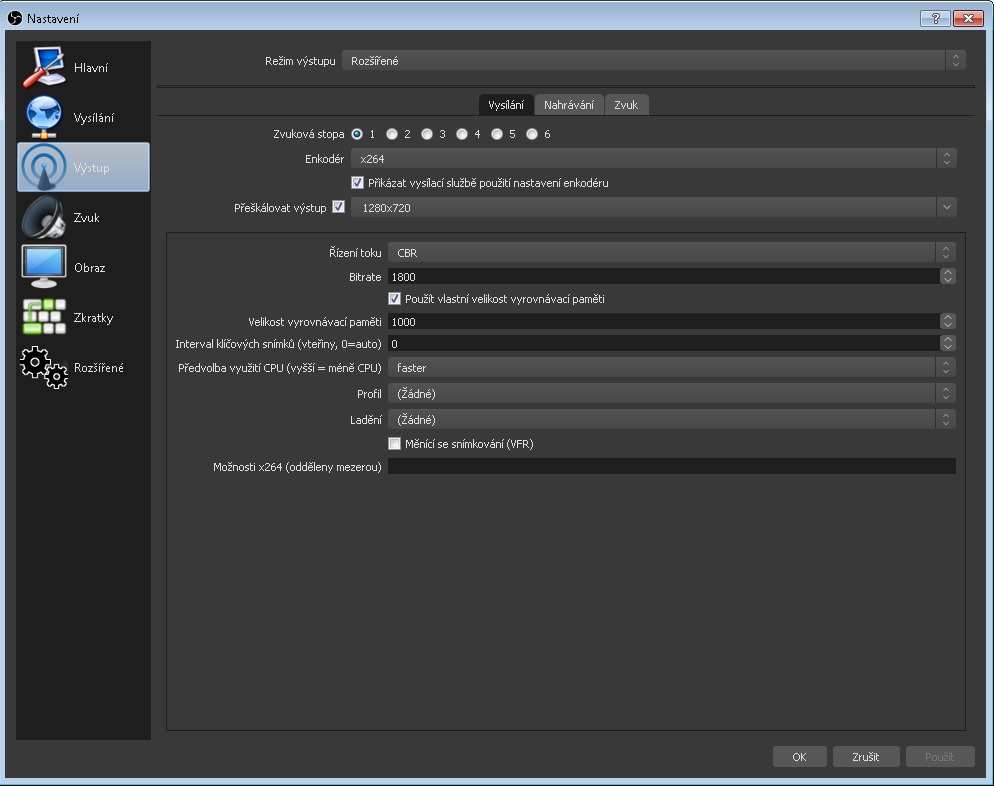Click the OBS logo in title bar

point(15,18)
